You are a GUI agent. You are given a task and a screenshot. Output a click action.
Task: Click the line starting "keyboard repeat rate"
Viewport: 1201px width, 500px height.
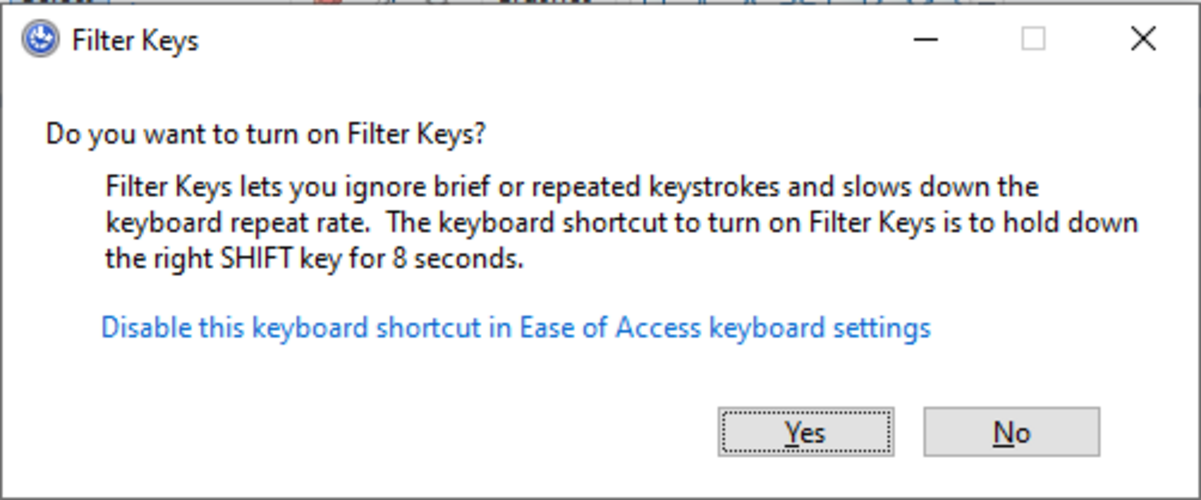click(x=621, y=223)
